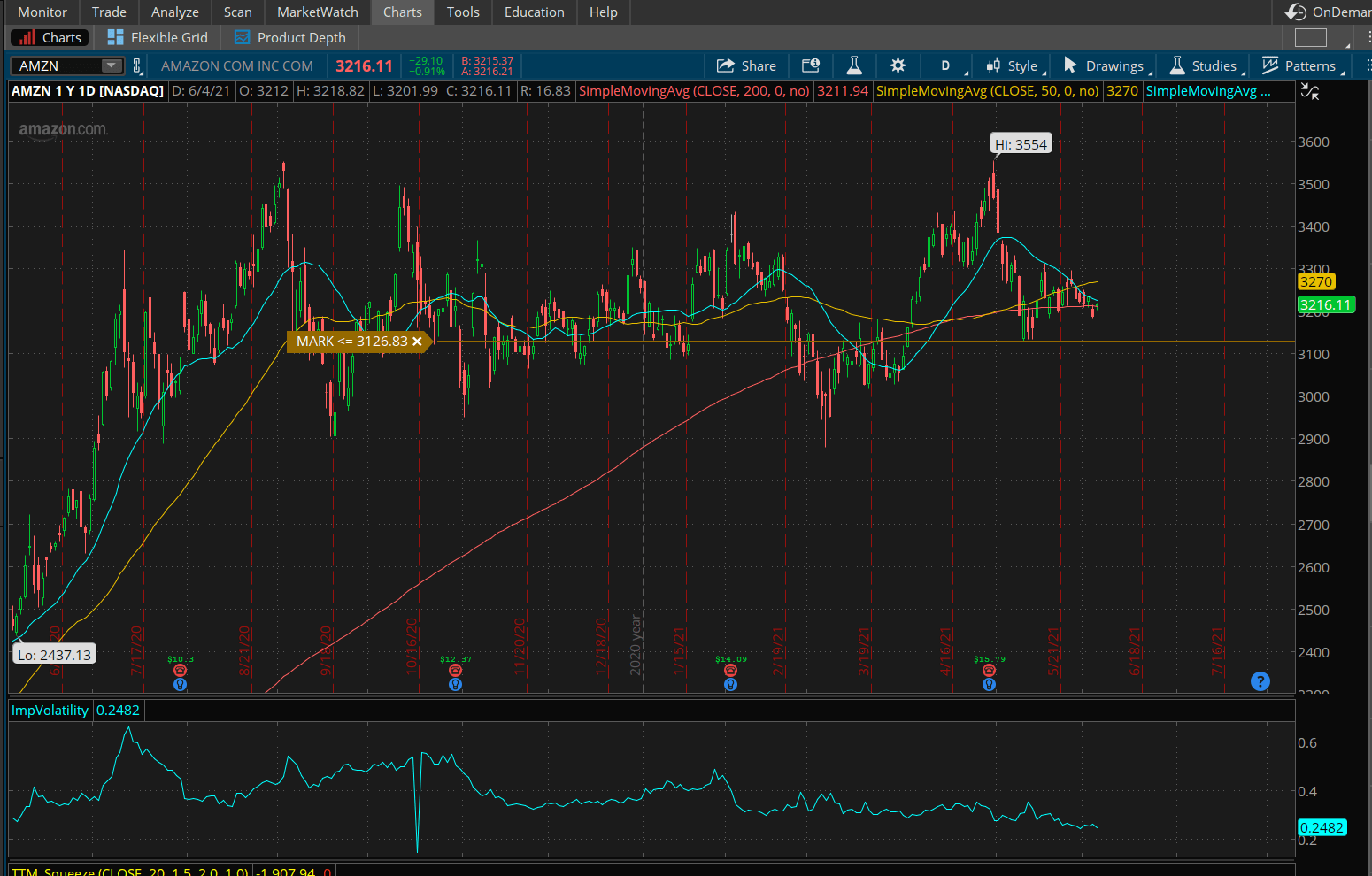
Task: Click the L: 3201.99 low value
Action: coord(405,91)
